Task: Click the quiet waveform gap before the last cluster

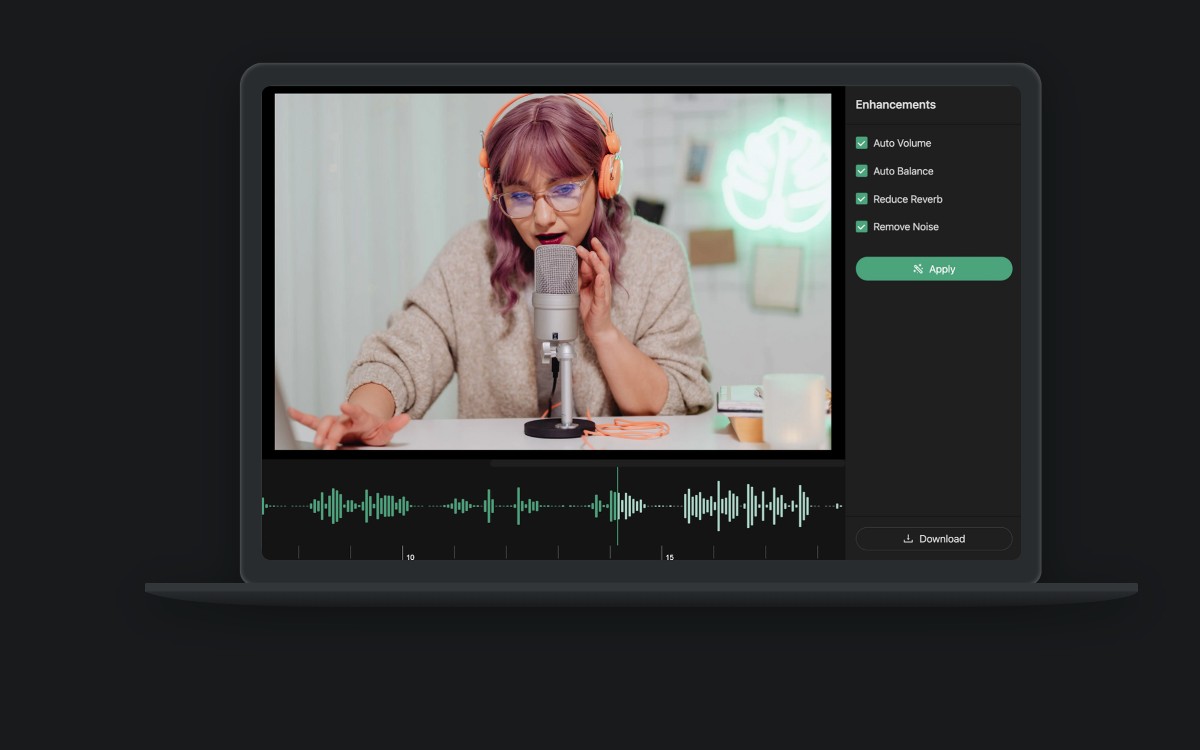Action: (660, 505)
